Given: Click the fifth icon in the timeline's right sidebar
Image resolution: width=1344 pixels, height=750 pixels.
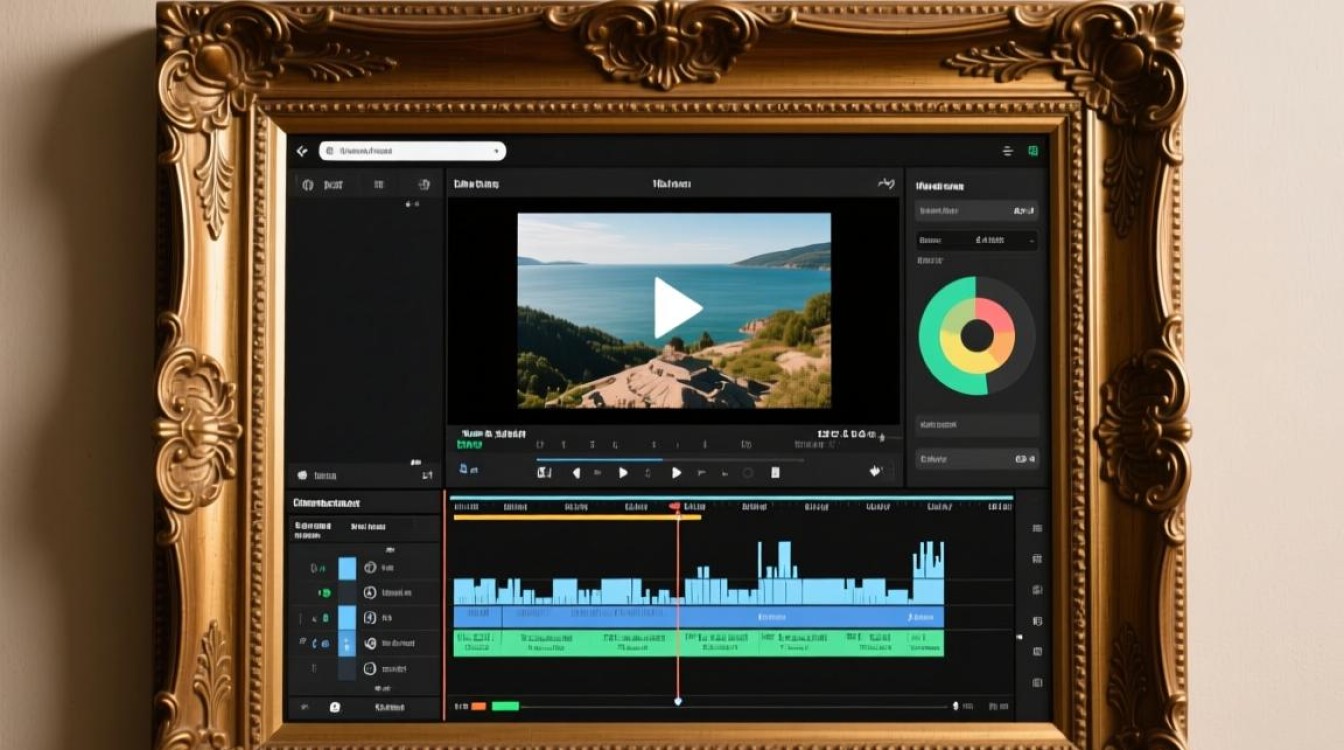Looking at the screenshot, I should (1037, 652).
